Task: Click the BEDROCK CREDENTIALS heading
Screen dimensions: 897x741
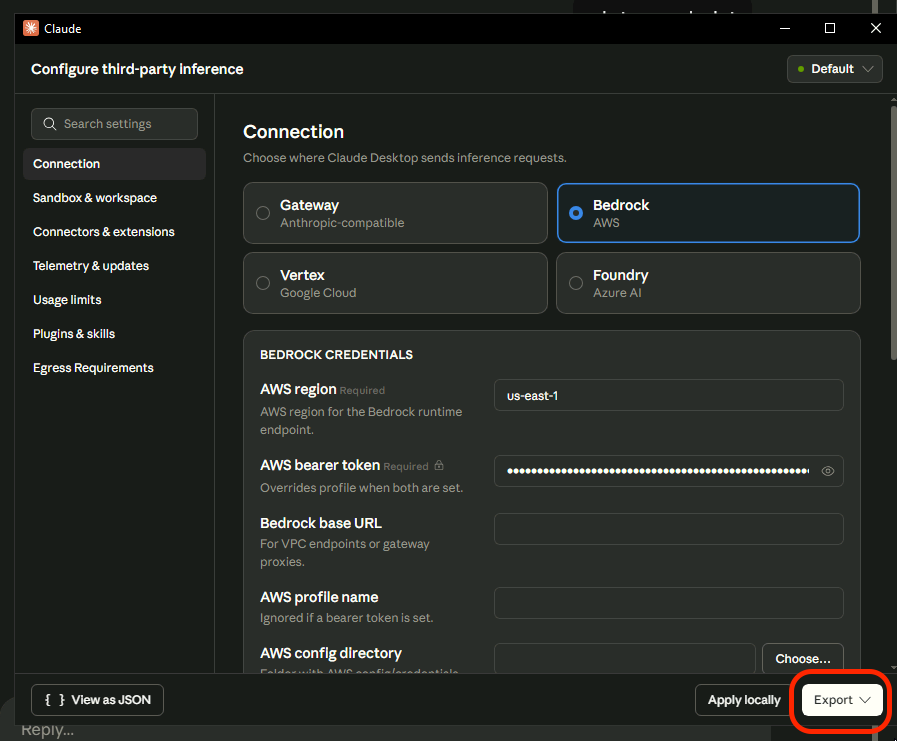Action: tap(336, 355)
